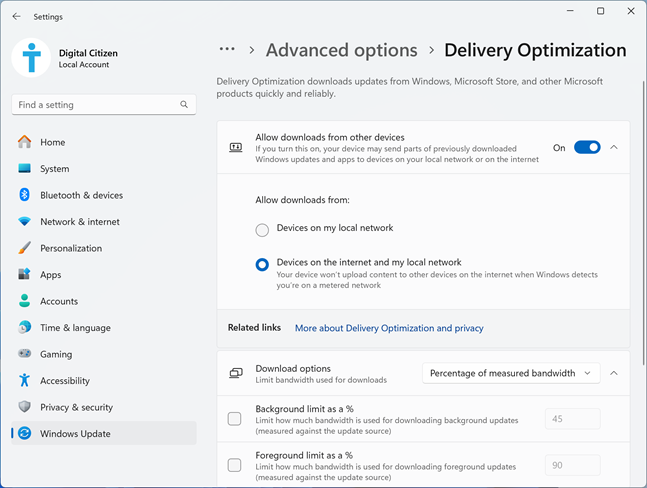Image resolution: width=647 pixels, height=488 pixels.
Task: Go back to Advanced options breadcrumb
Action: (342, 50)
